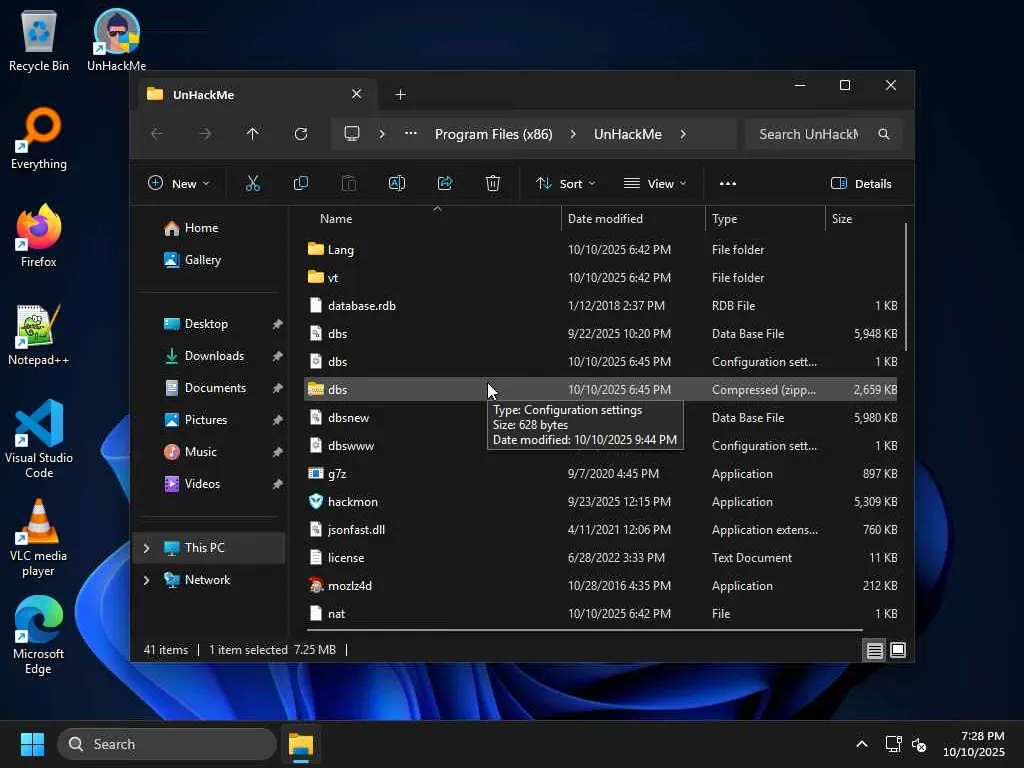Open the See more ellipsis menu

coord(728,184)
